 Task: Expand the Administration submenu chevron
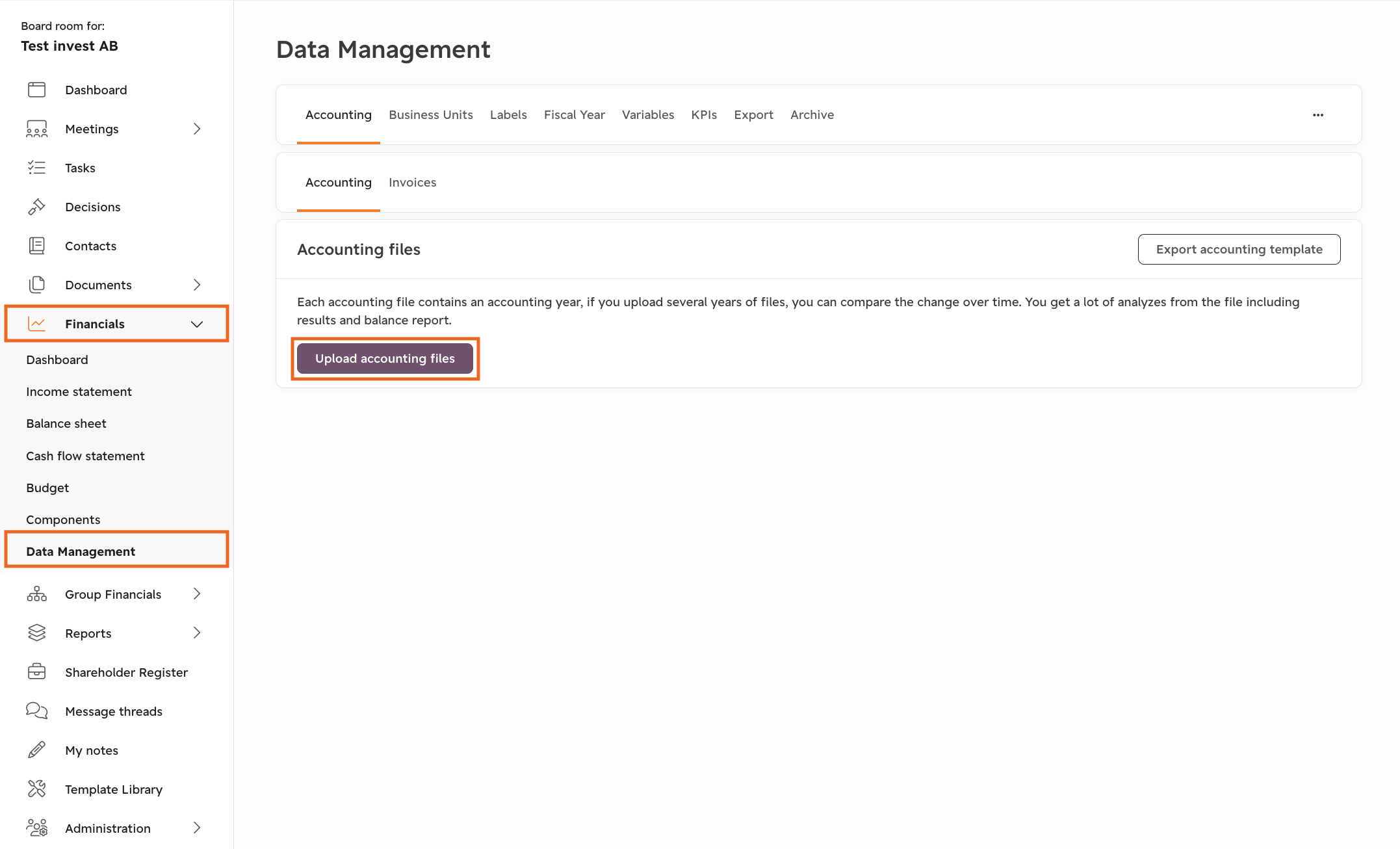(x=197, y=828)
